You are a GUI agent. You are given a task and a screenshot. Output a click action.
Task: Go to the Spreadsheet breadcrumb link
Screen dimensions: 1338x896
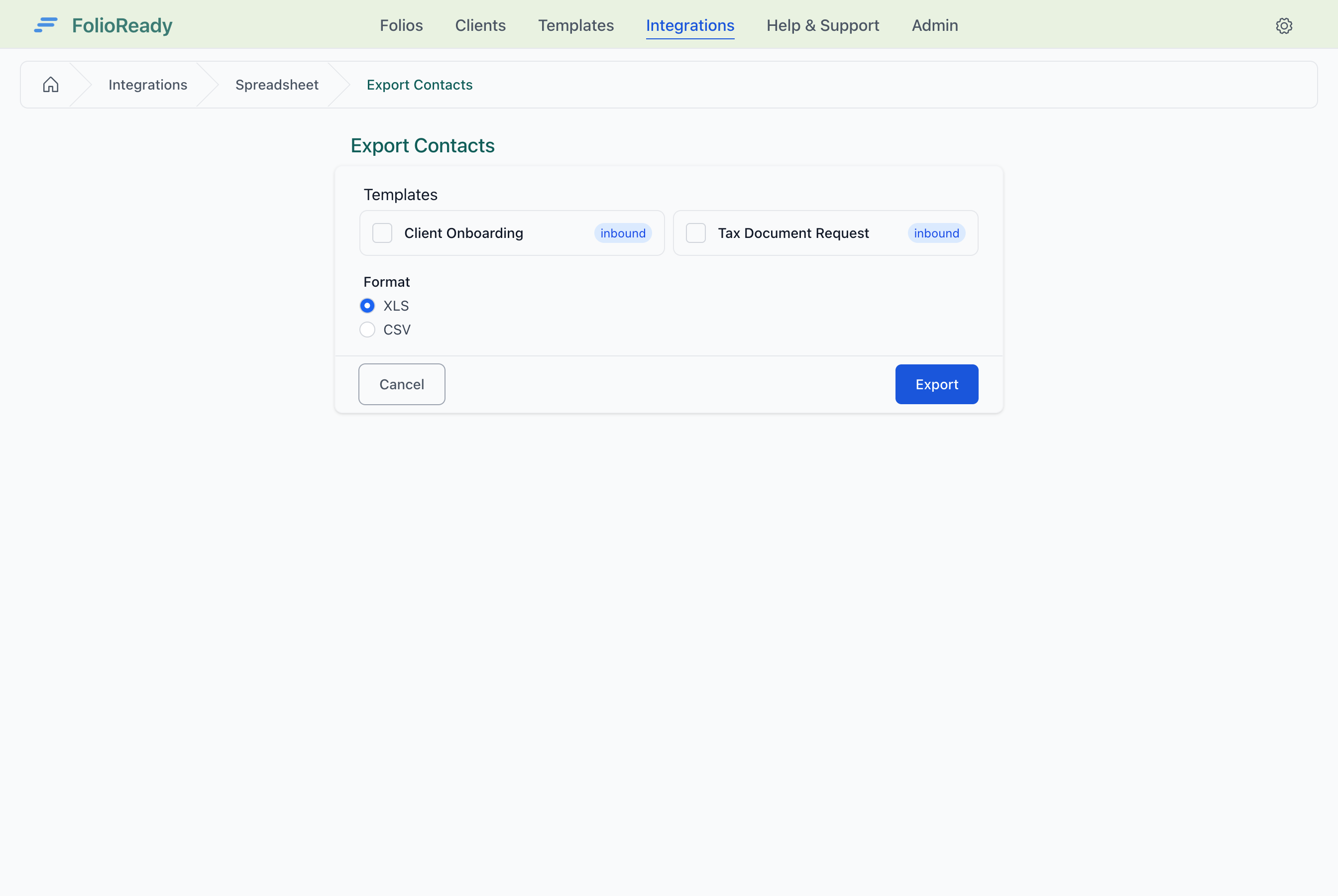click(x=277, y=85)
